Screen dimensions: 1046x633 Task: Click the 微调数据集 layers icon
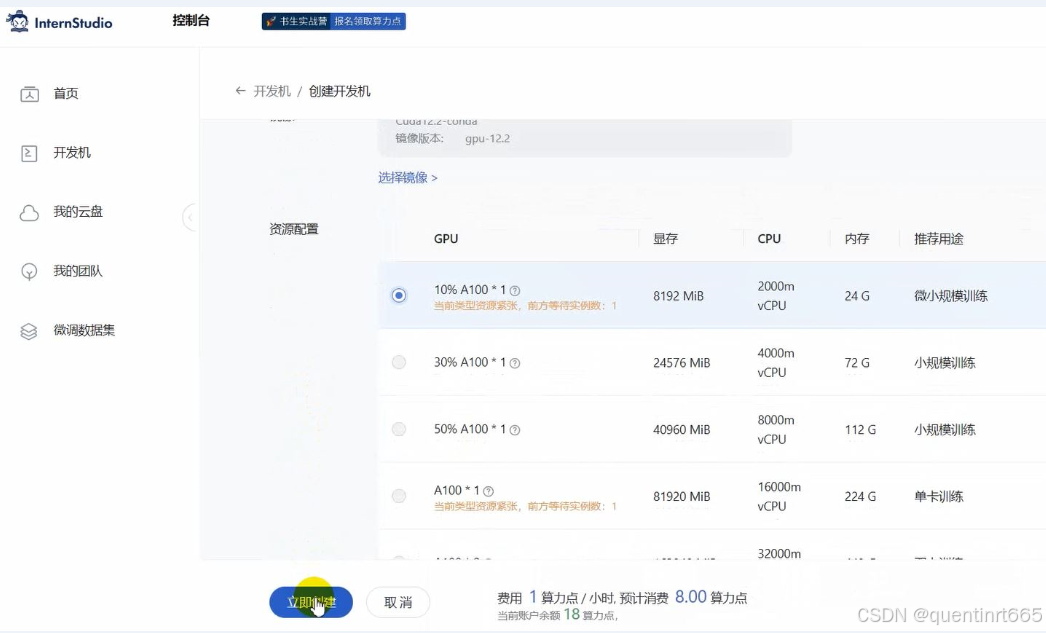29,331
